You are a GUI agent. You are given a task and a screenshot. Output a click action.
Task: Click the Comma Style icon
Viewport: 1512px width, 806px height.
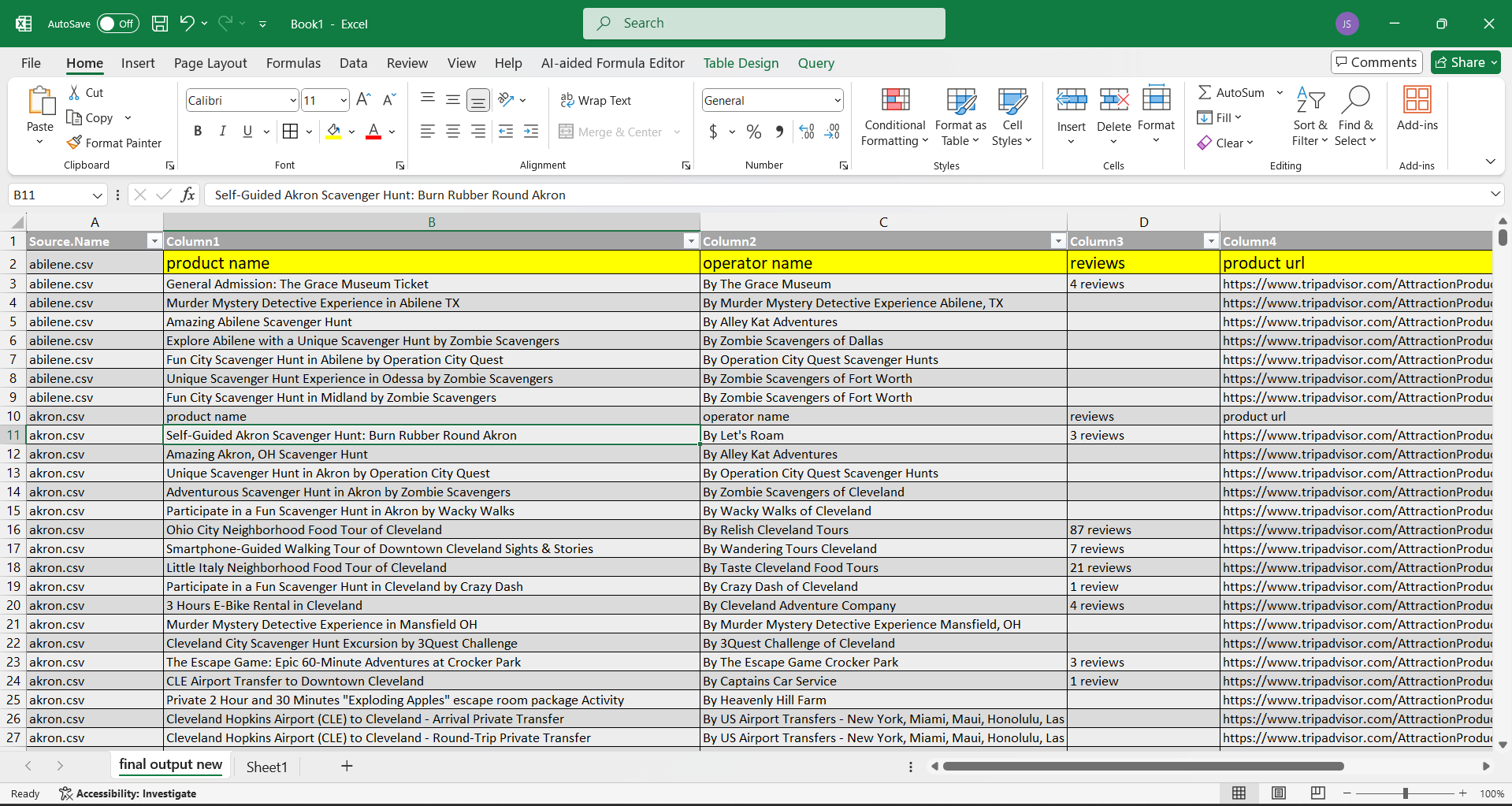coord(779,132)
